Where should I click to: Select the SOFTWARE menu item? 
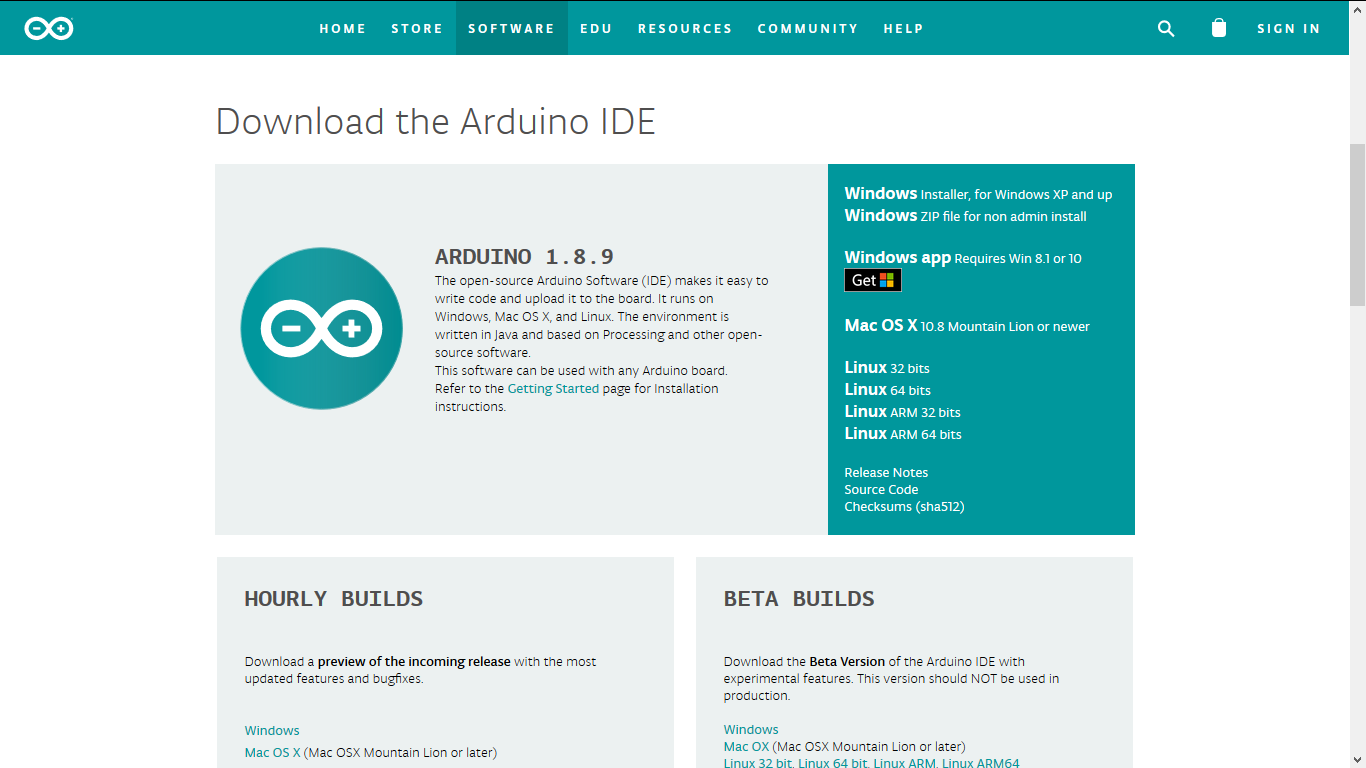click(x=511, y=28)
